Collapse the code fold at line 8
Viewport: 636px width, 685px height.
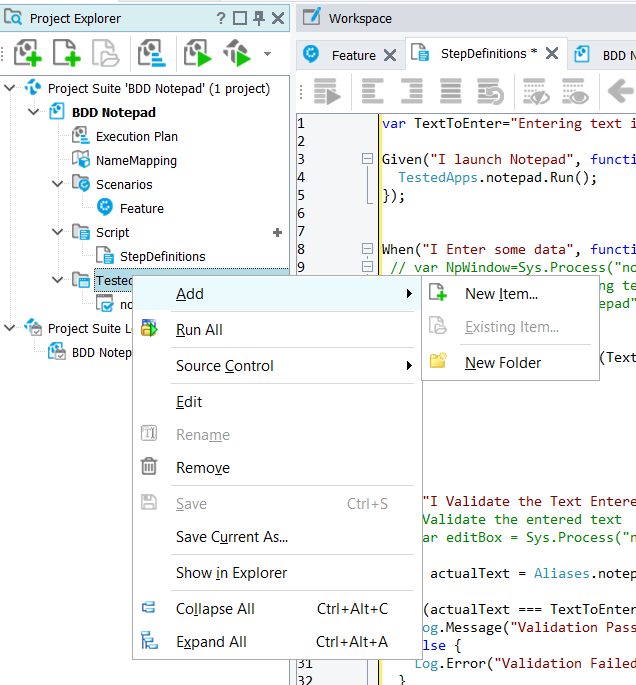pos(367,249)
